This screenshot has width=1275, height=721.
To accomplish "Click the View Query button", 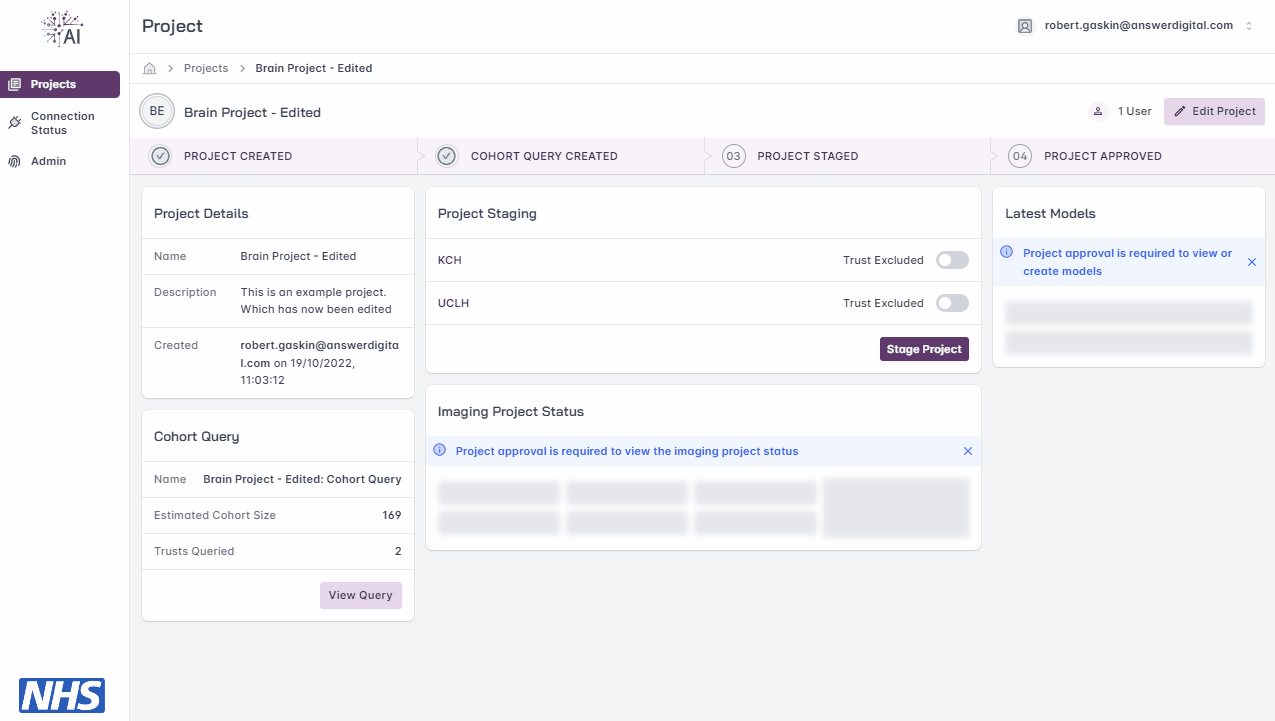I will coord(361,595).
